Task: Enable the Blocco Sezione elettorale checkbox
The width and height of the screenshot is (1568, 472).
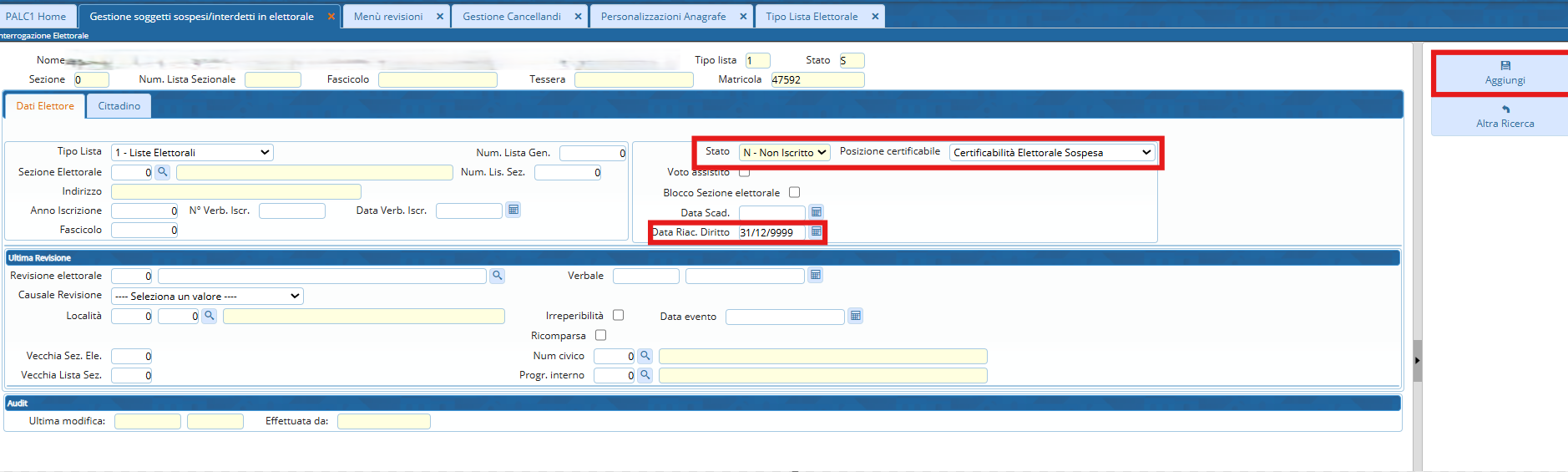Action: (794, 192)
